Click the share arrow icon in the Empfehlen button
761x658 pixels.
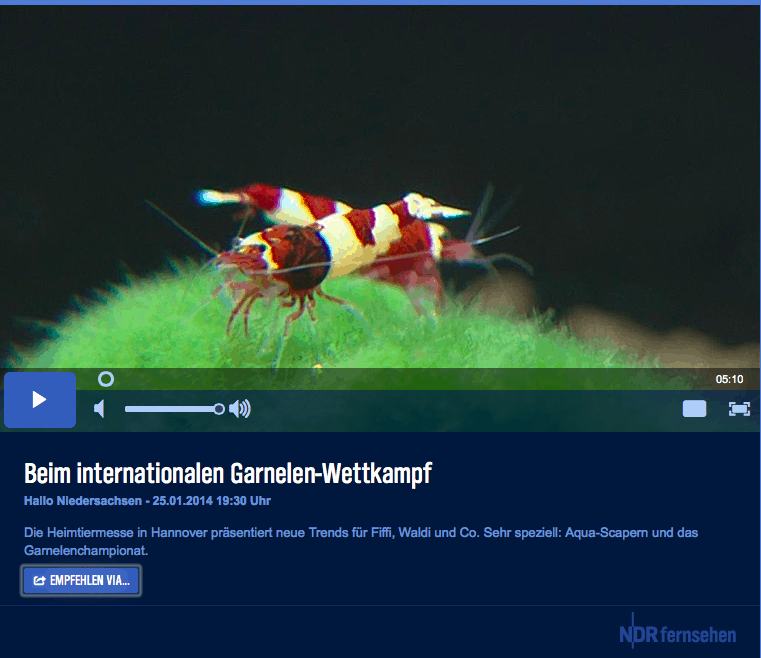tap(39, 580)
